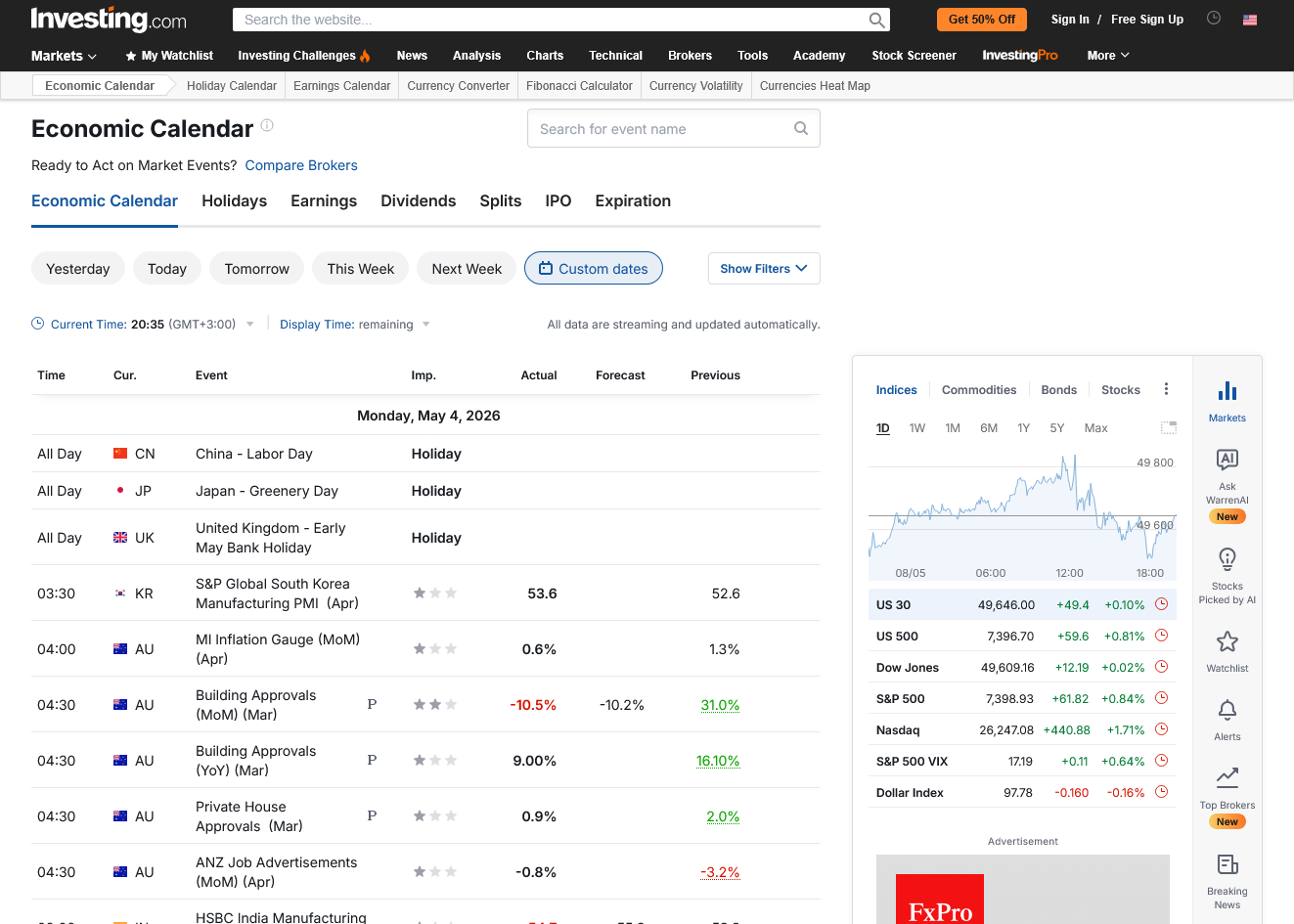Open Currency Converter submenu link

point(459,86)
